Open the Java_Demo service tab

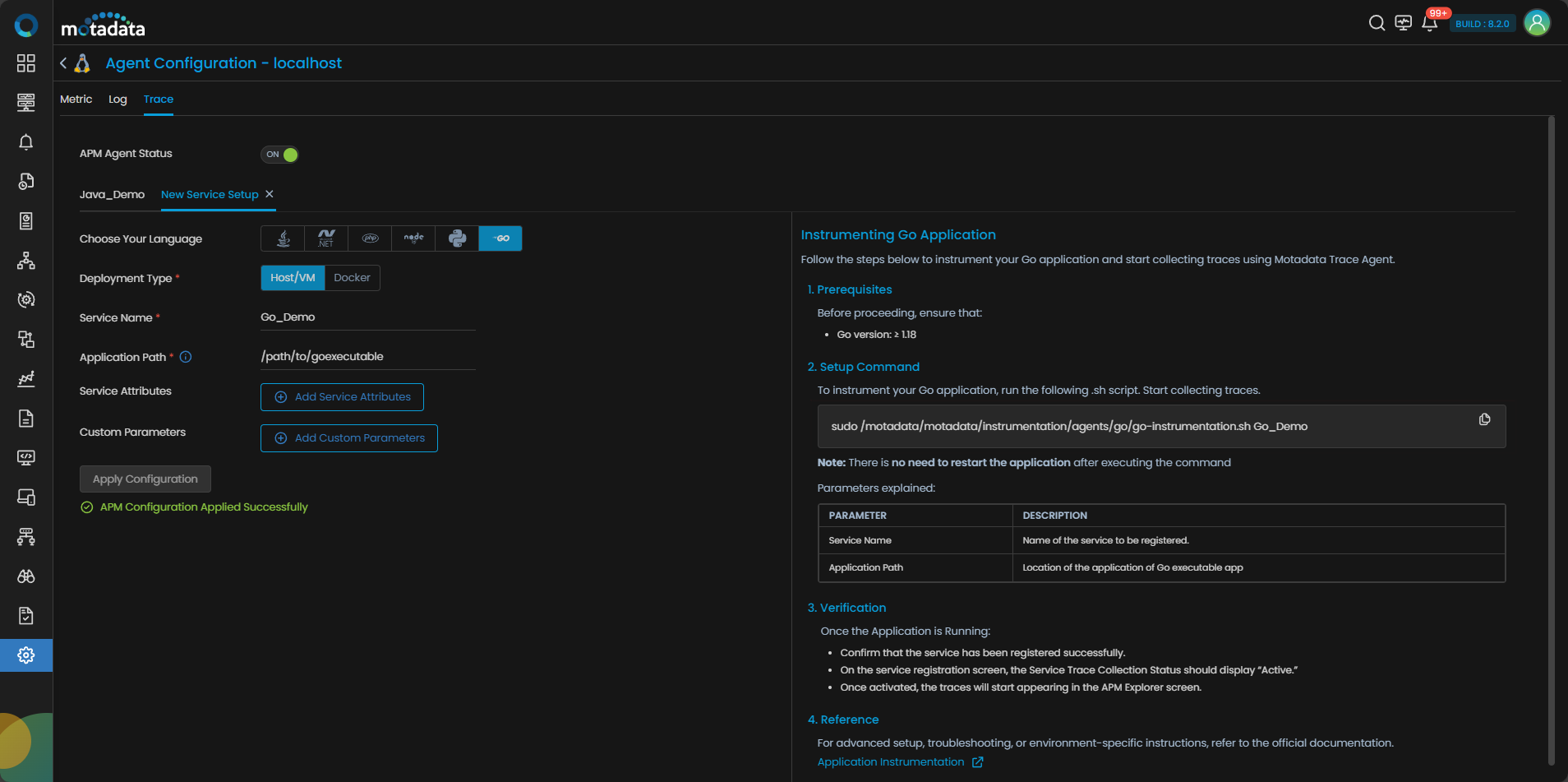point(112,195)
